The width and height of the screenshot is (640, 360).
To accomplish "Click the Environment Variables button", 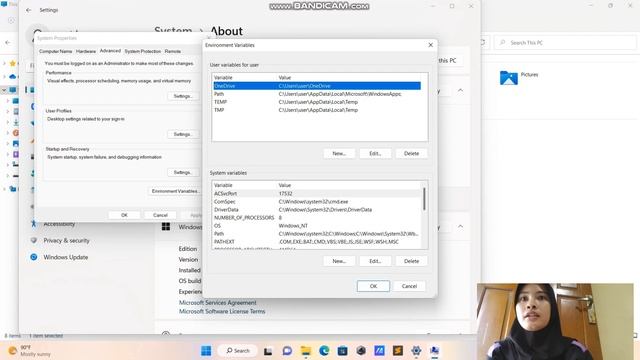I will point(175,191).
